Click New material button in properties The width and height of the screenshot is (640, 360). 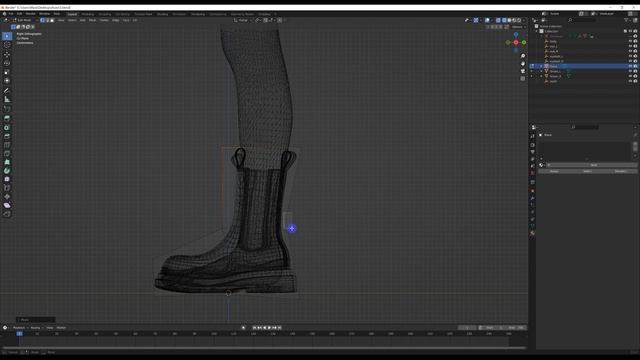[x=593, y=165]
